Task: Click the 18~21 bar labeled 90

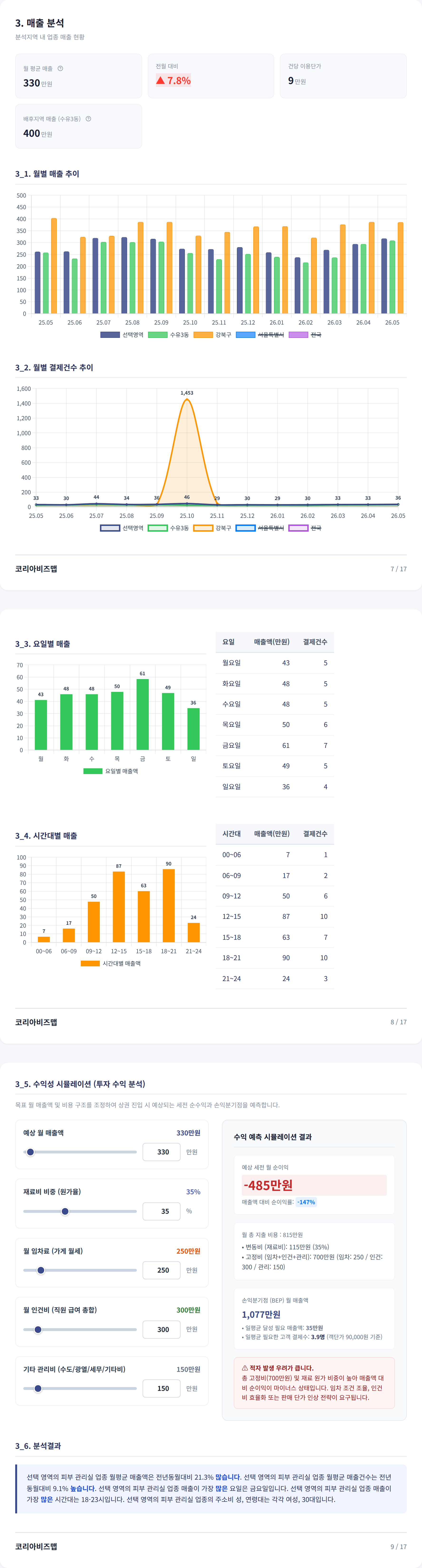Action: pos(169,906)
